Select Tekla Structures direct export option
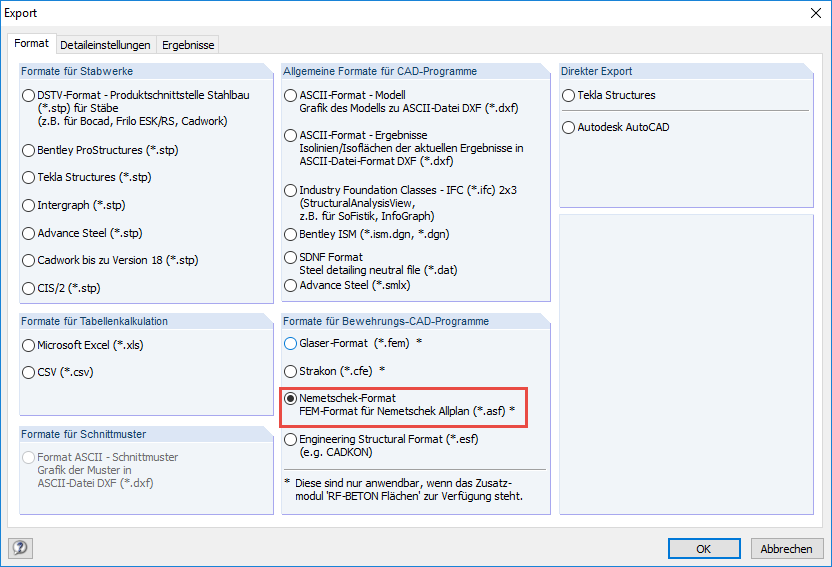This screenshot has height=567, width=832. 569,96
